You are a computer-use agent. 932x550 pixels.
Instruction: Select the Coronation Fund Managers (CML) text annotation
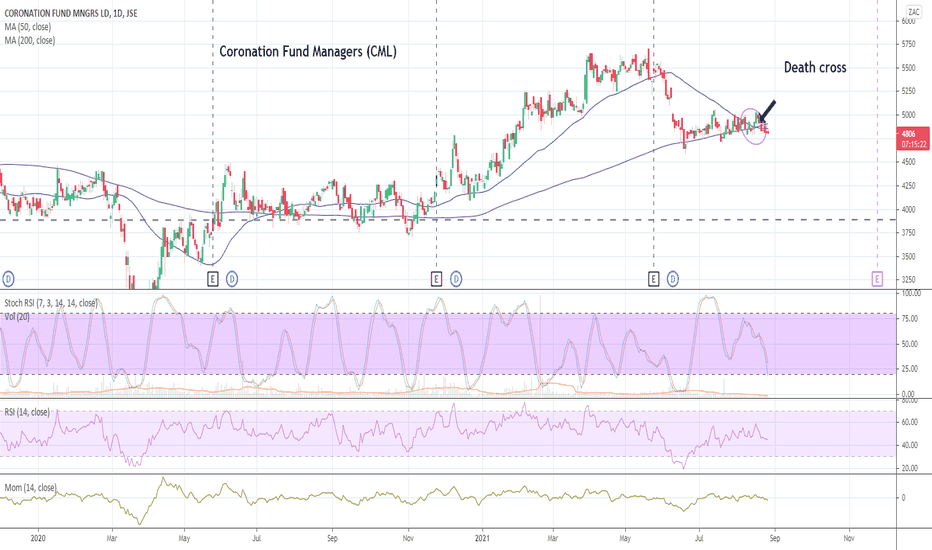(x=308, y=52)
